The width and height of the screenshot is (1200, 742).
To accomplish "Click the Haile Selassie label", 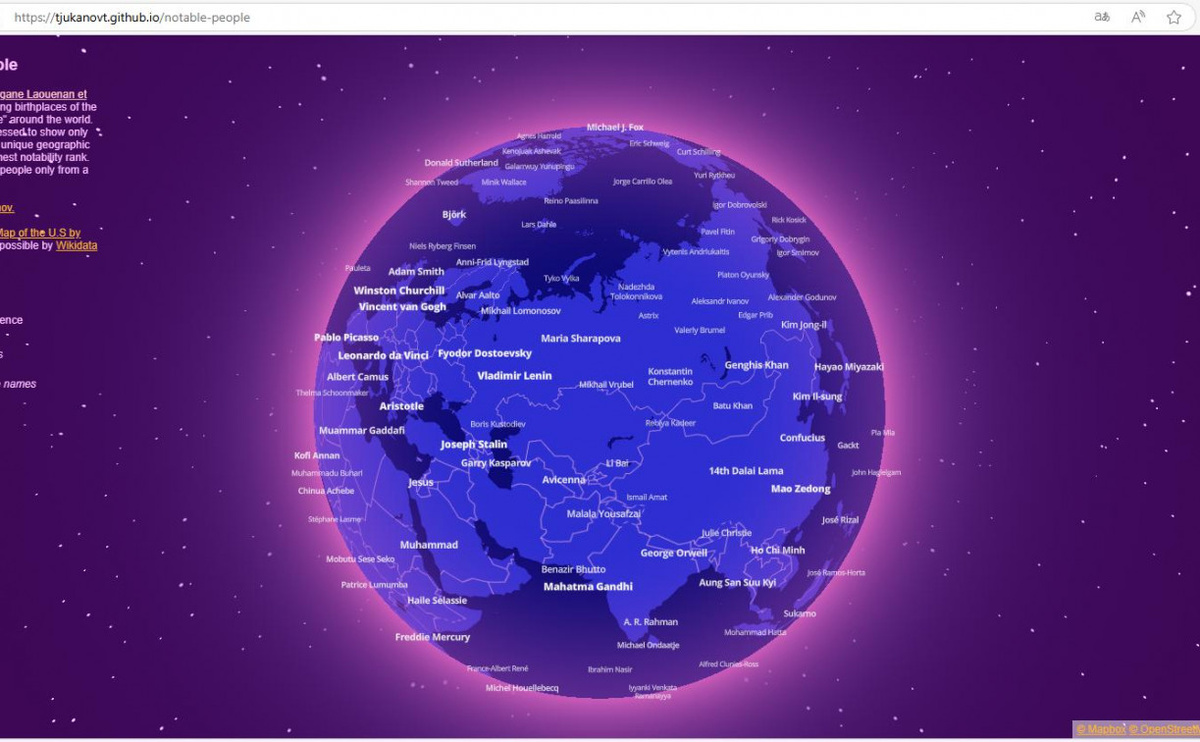I will click(437, 600).
